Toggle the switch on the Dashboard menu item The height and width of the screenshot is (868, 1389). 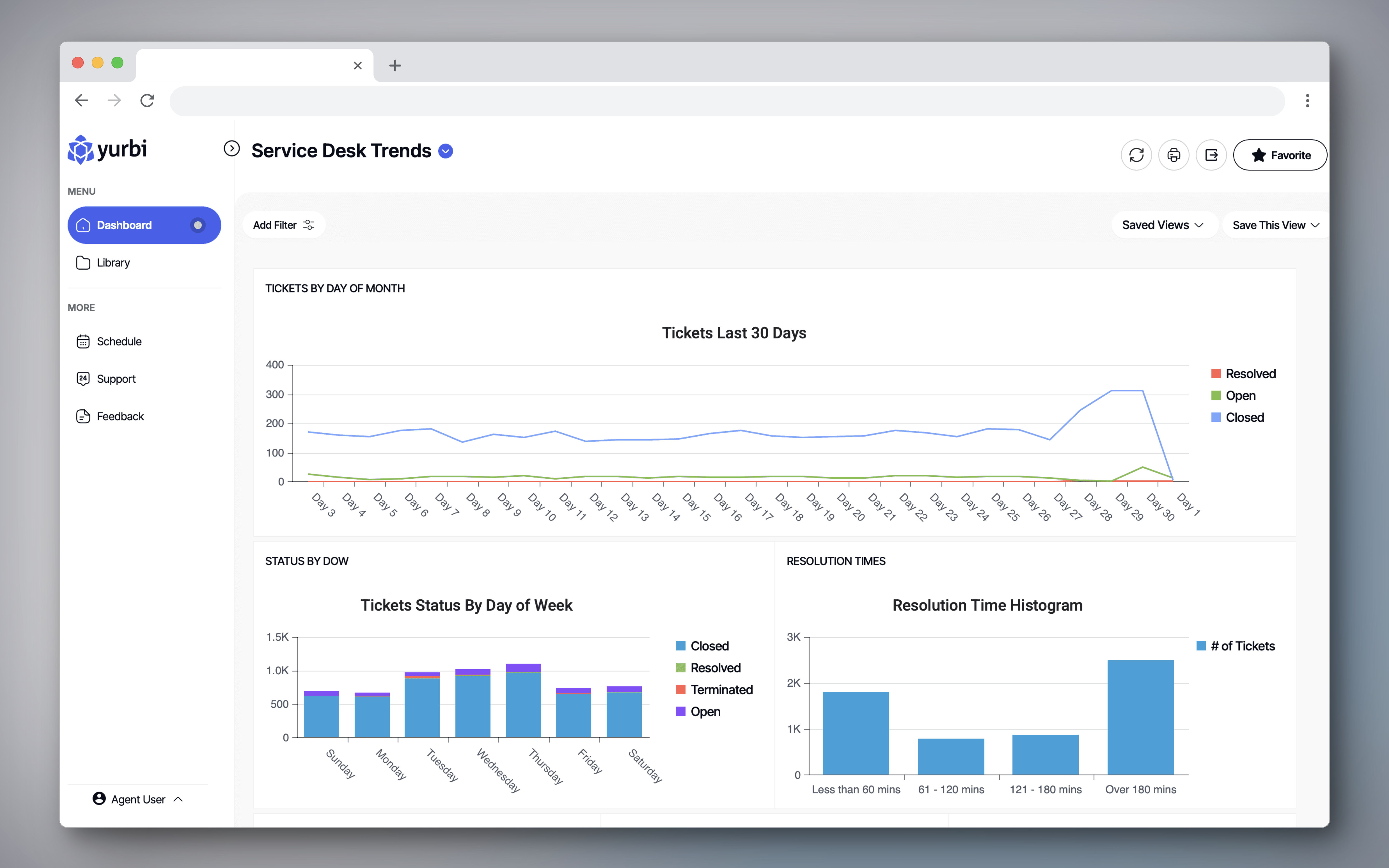198,225
